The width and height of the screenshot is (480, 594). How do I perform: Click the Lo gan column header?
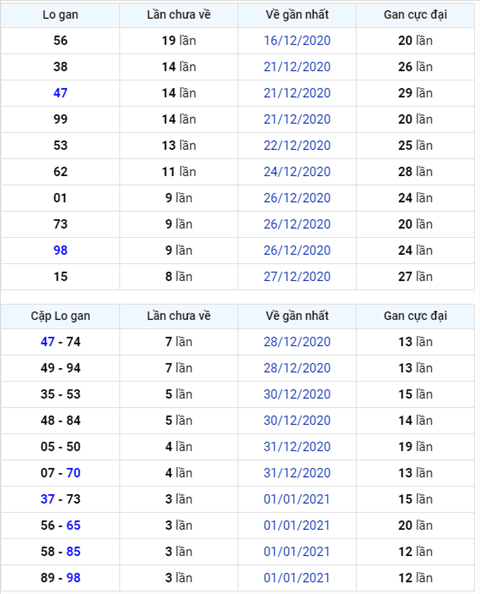click(60, 15)
